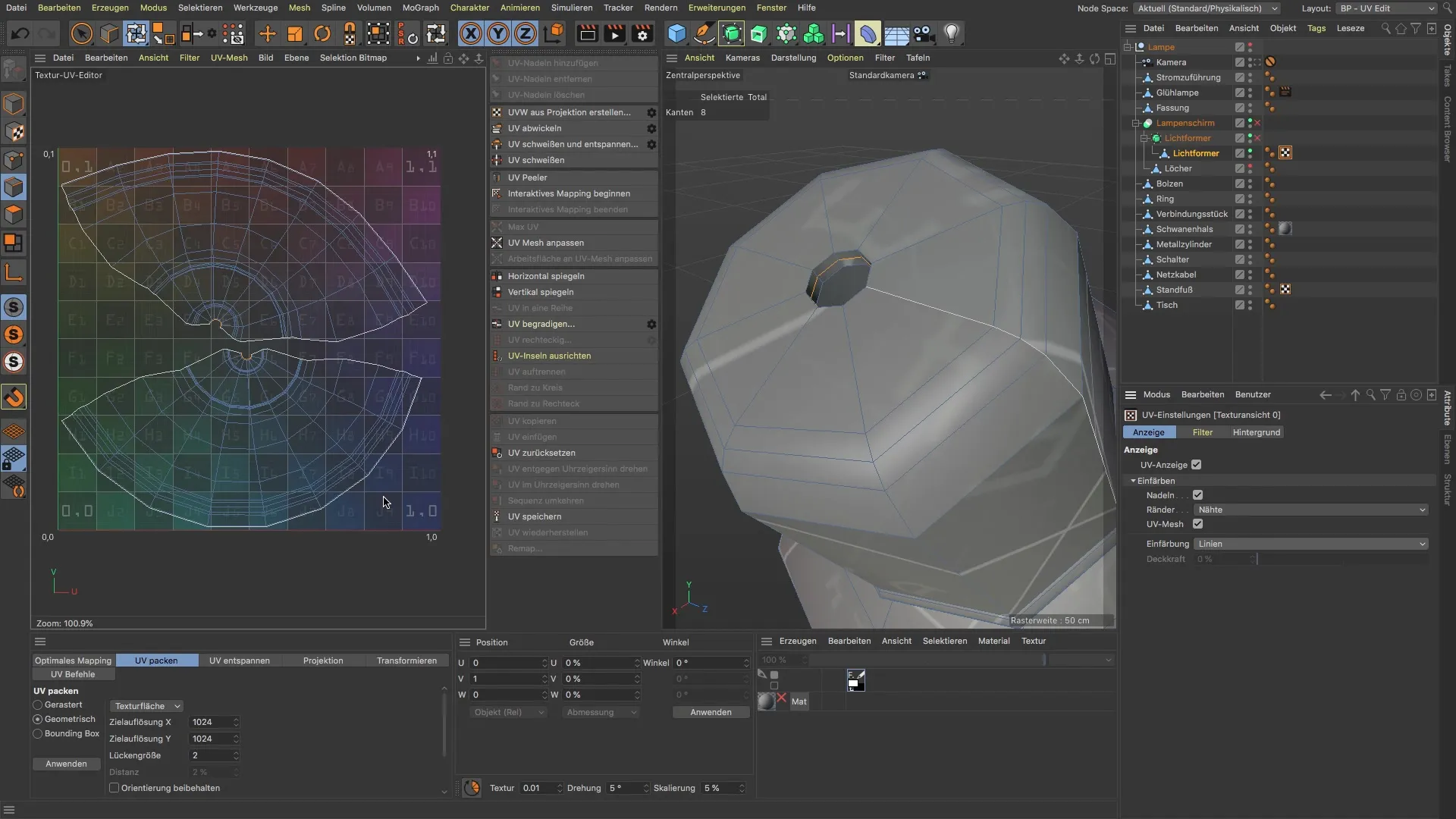
Task: Click viewport rotate navigation icon
Action: coord(1094,58)
